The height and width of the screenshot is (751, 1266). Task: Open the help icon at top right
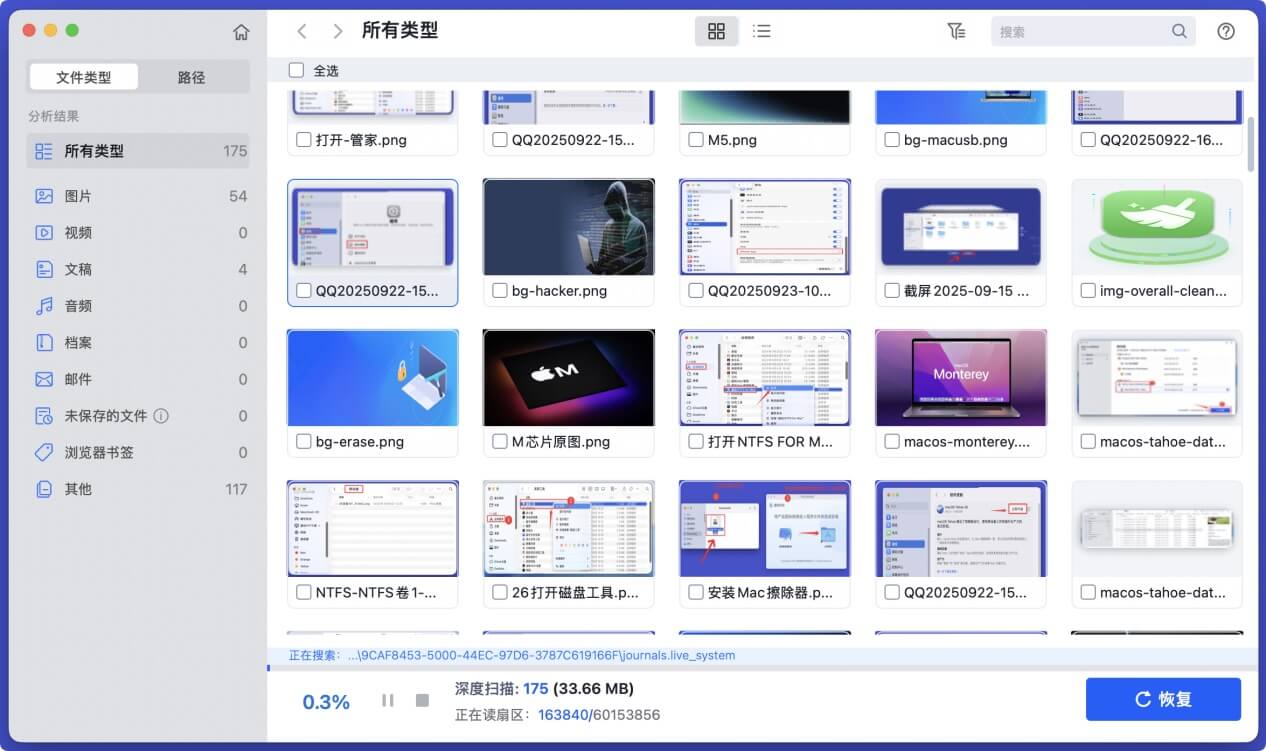pyautogui.click(x=1226, y=31)
